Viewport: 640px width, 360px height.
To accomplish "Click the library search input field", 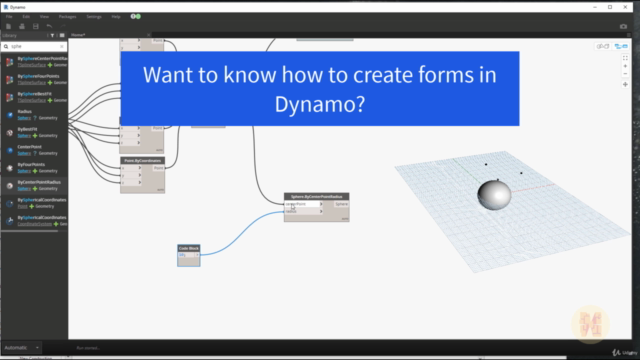I will (35, 47).
